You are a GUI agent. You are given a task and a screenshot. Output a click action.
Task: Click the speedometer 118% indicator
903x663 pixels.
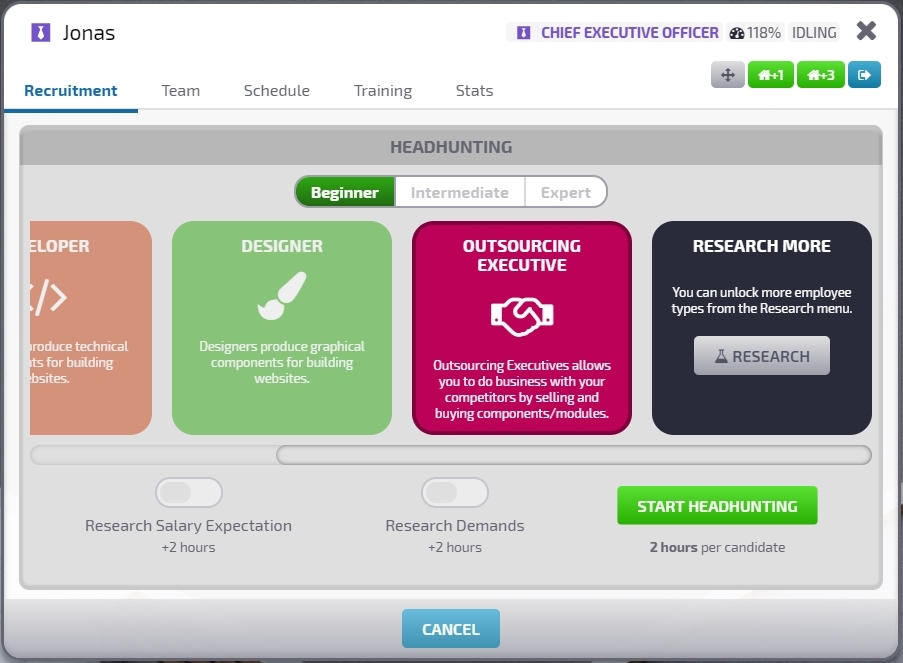(x=755, y=33)
